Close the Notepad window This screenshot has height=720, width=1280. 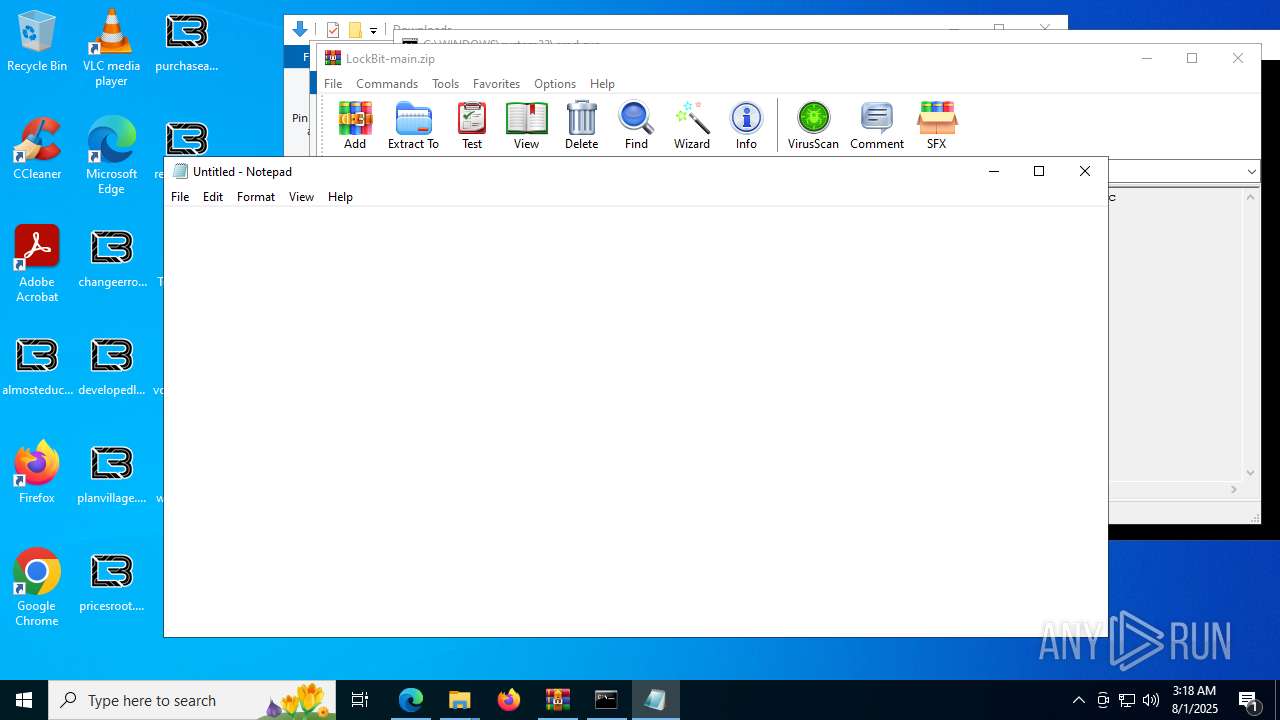pos(1085,171)
